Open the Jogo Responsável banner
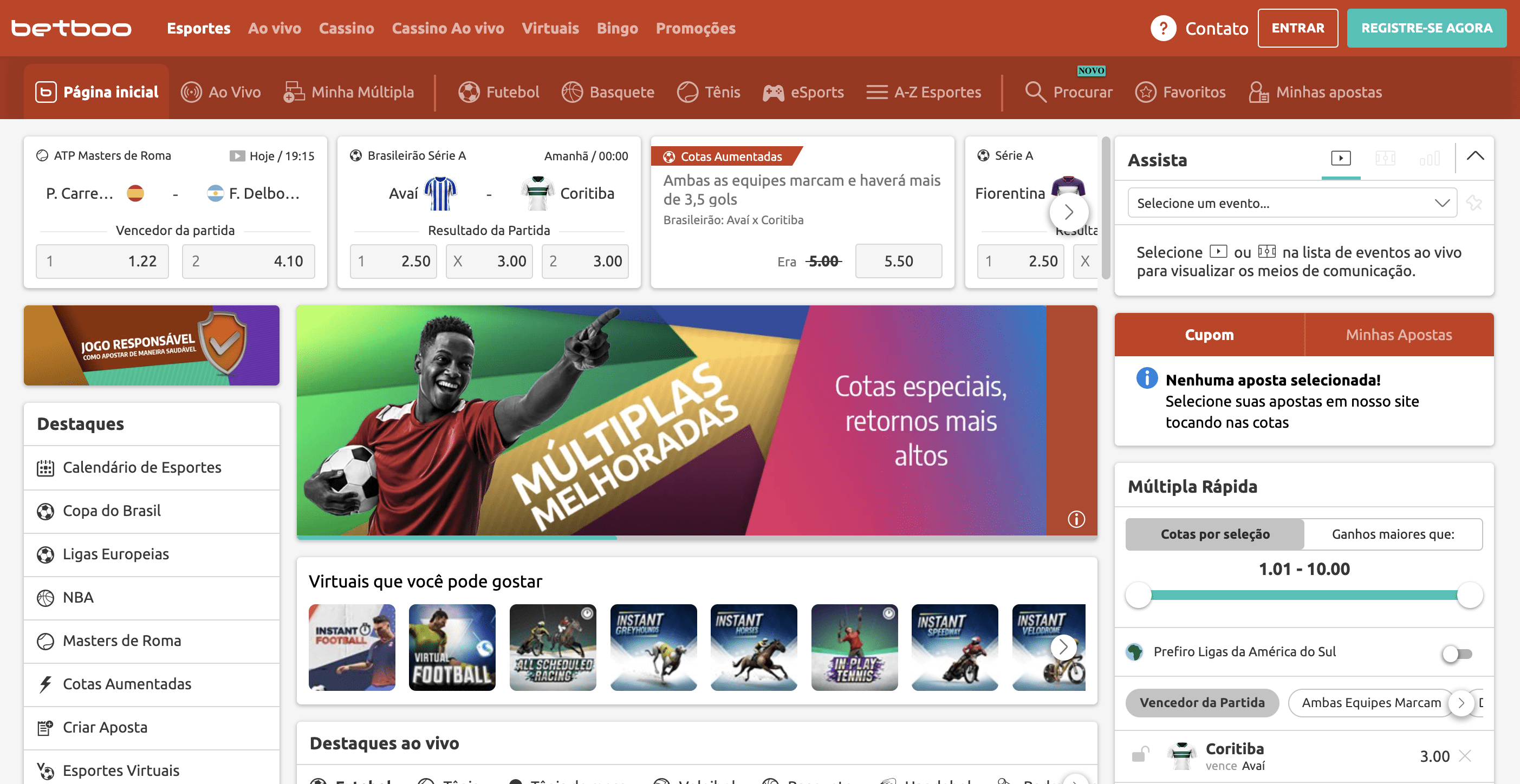This screenshot has height=784, width=1520. (152, 345)
